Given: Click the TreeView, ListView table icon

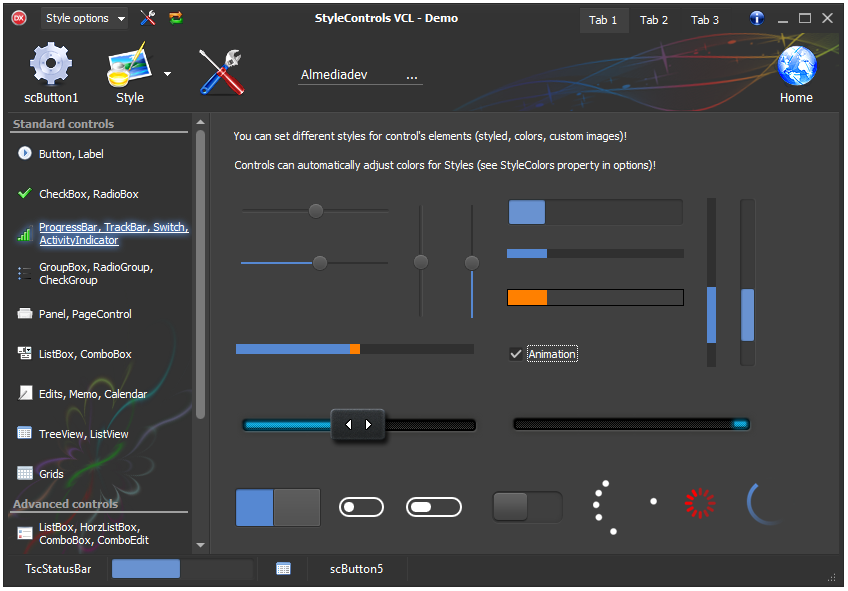Looking at the screenshot, I should click(24, 433).
